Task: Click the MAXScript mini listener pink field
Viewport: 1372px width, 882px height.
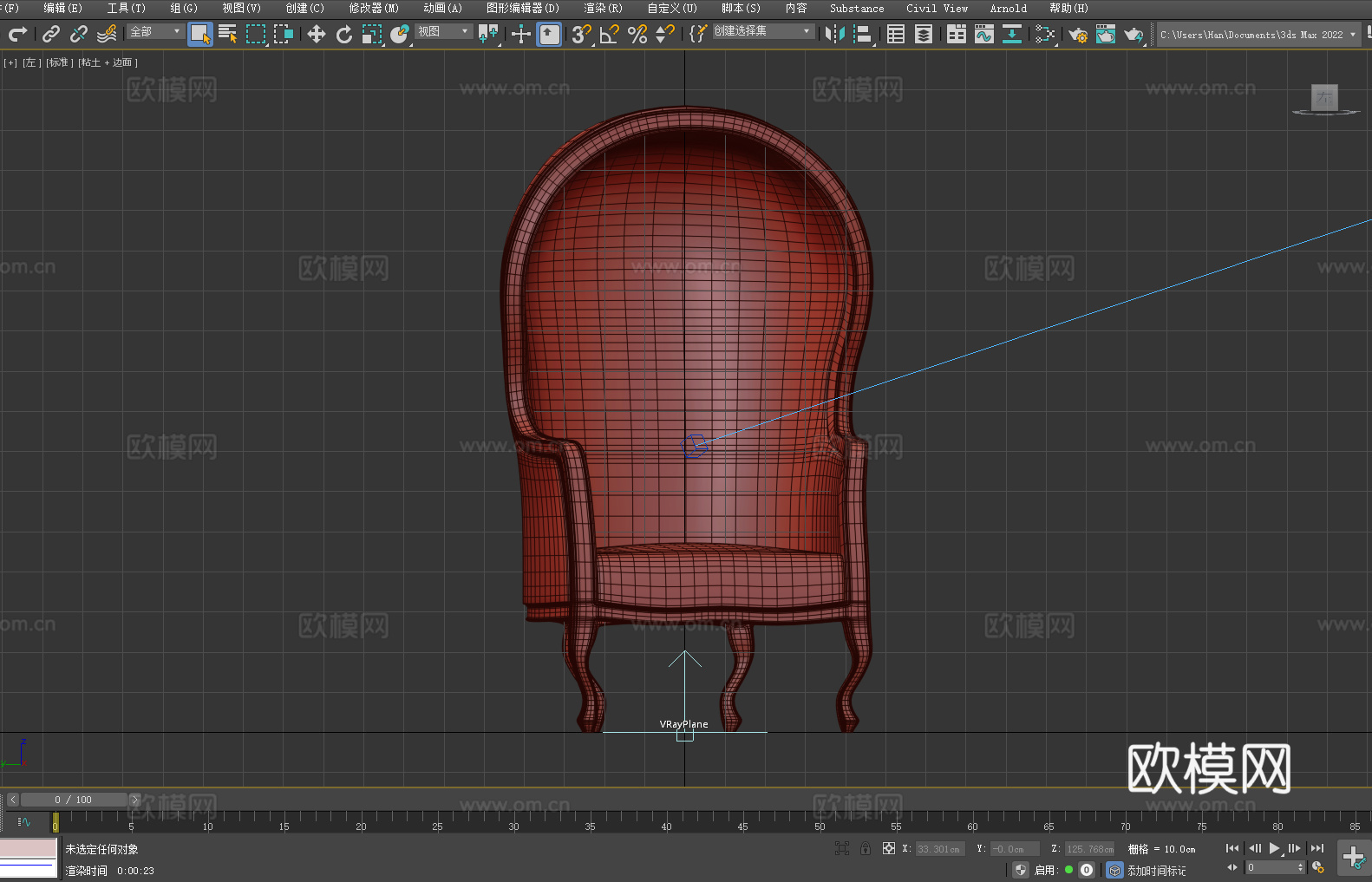Action: (29, 848)
